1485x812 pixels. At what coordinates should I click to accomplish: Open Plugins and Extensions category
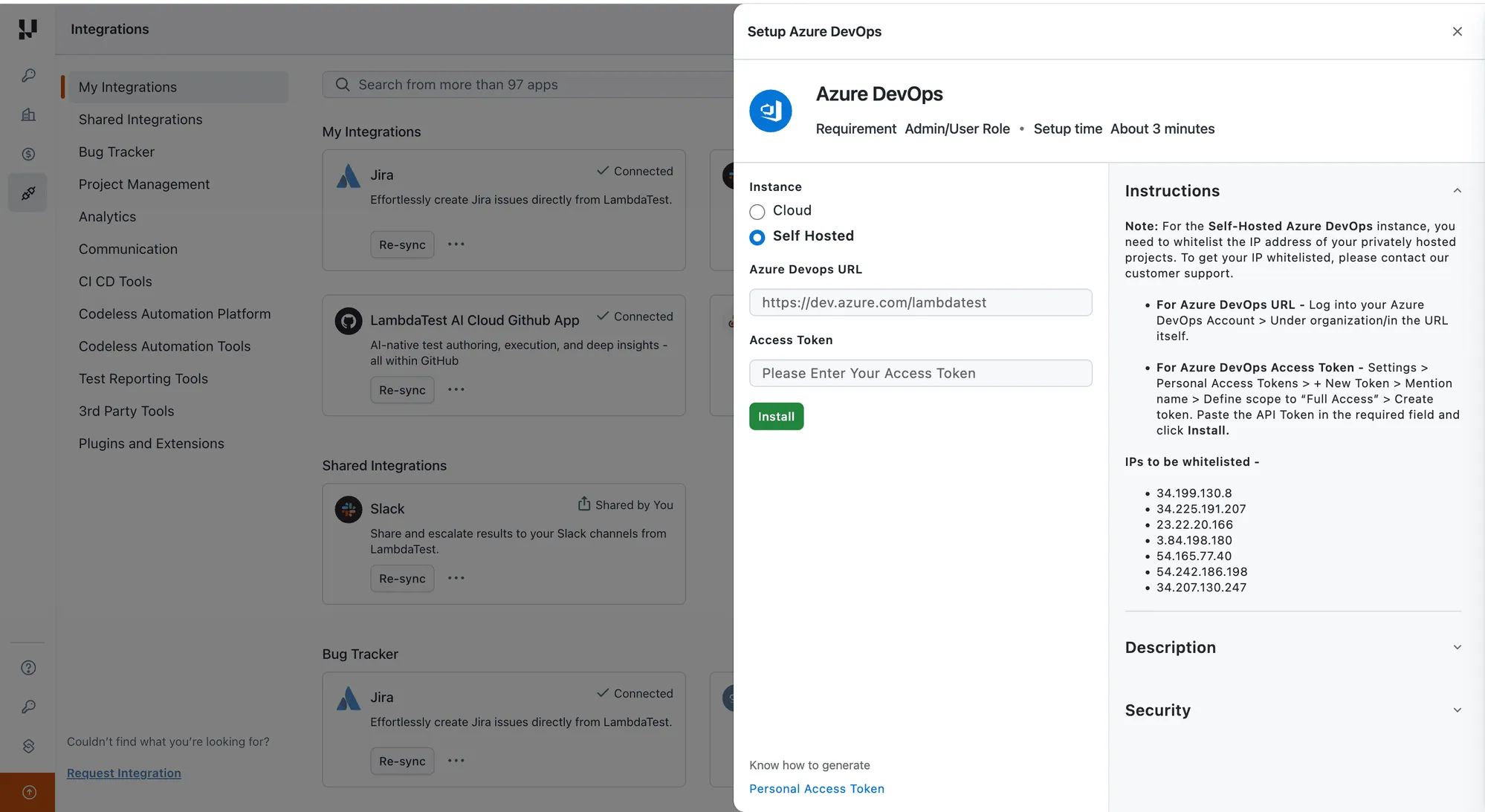151,444
